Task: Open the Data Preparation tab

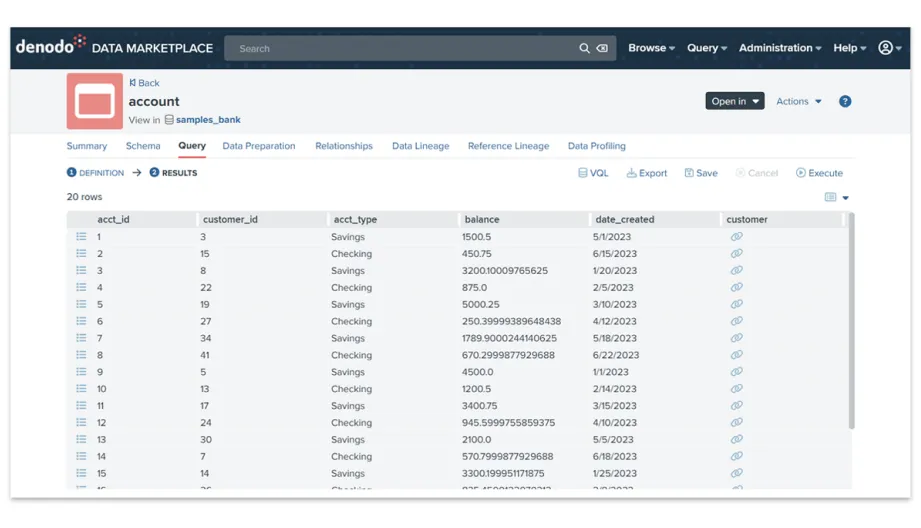Action: click(259, 146)
